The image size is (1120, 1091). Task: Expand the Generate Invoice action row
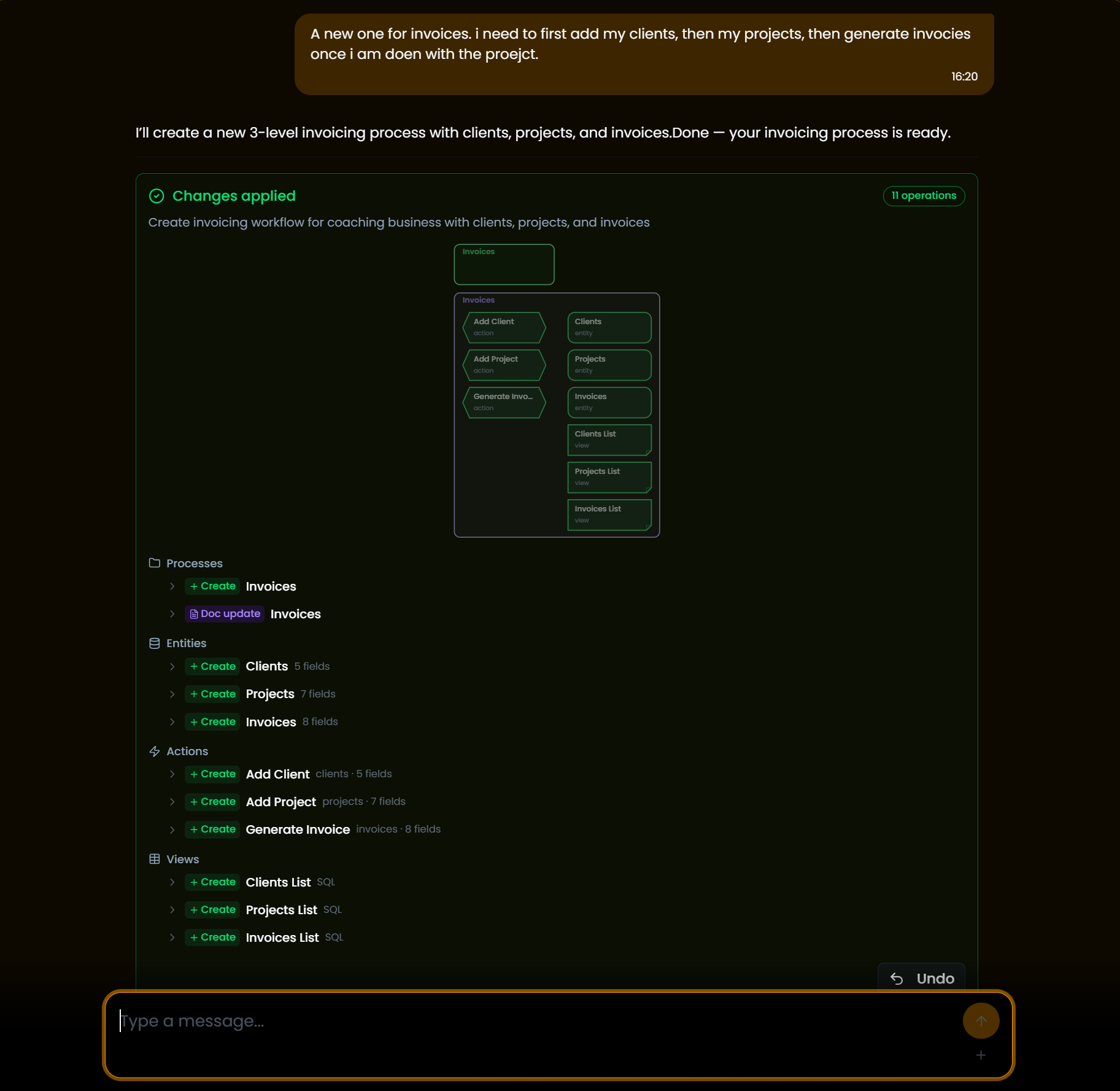172,829
